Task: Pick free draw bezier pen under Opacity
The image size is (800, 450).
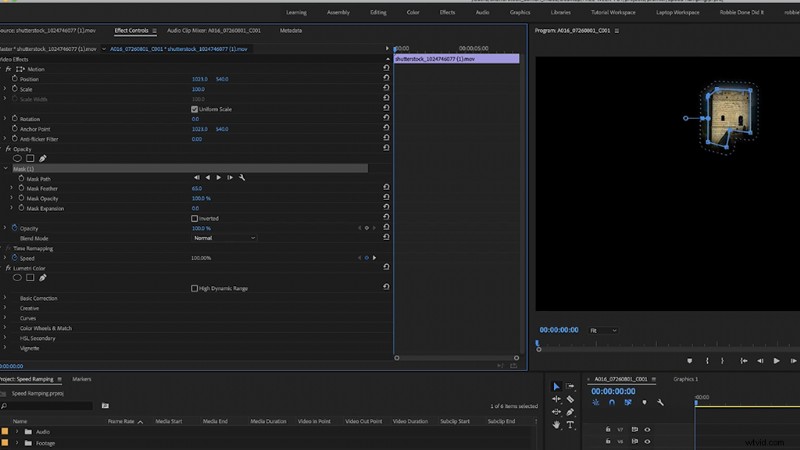Action: pos(43,159)
